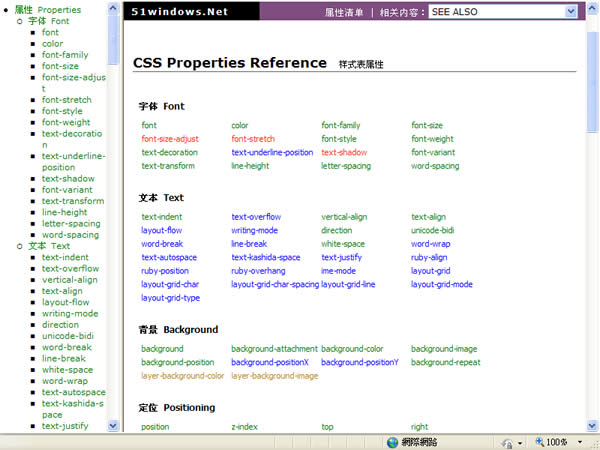Open the background-positionY link
The width and height of the screenshot is (600, 450).
[360, 362]
